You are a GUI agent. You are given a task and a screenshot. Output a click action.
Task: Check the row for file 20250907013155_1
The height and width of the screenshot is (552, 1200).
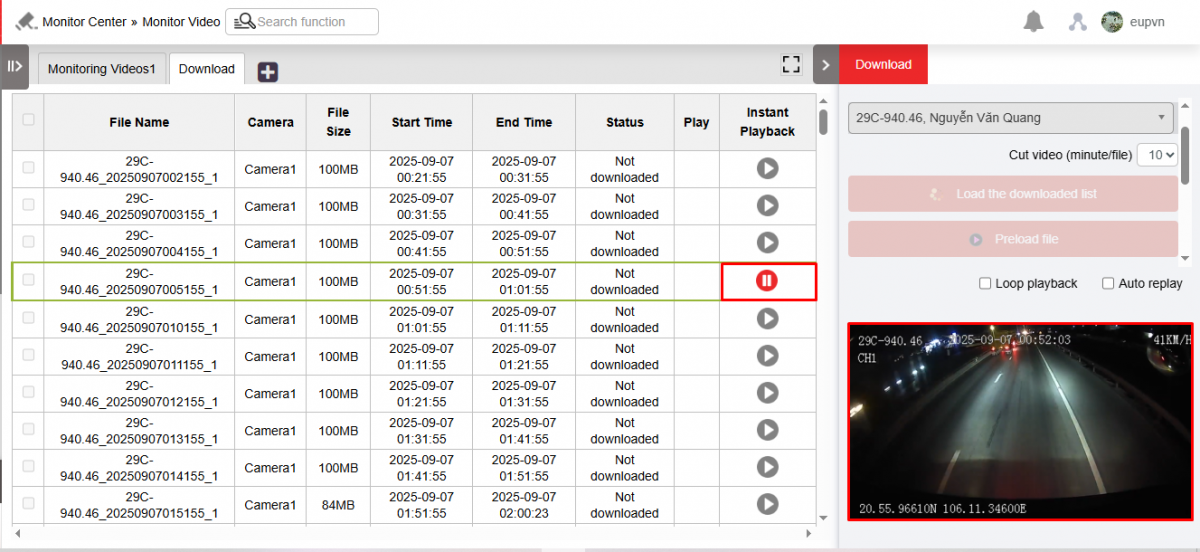pos(28,428)
